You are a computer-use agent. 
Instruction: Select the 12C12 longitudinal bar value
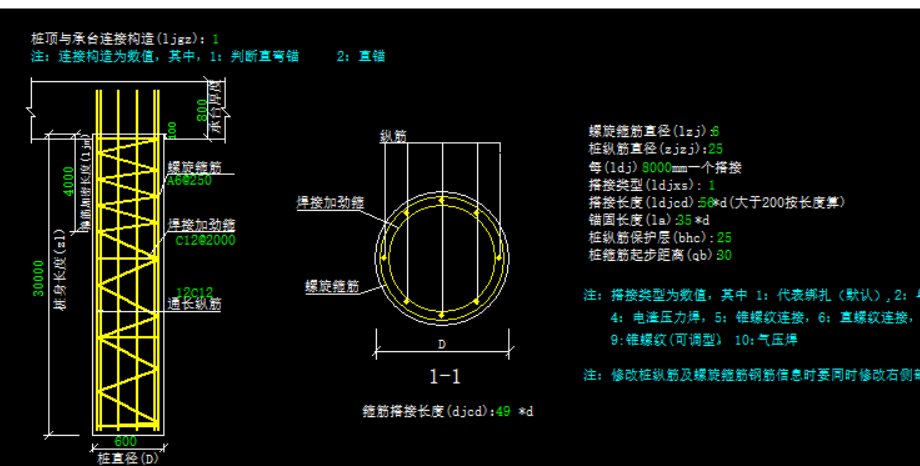tap(195, 292)
